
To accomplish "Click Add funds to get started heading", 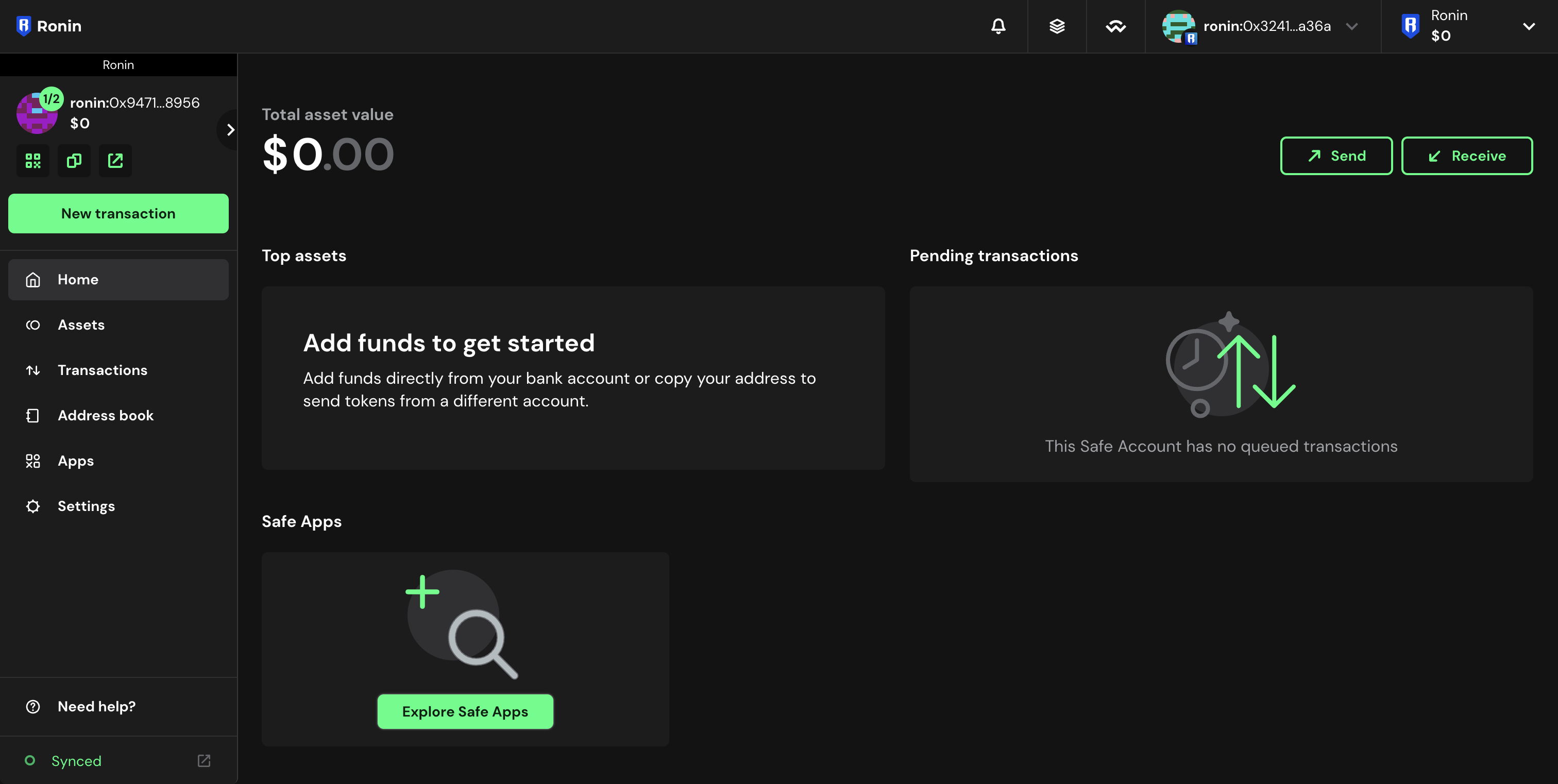I will tap(448, 344).
